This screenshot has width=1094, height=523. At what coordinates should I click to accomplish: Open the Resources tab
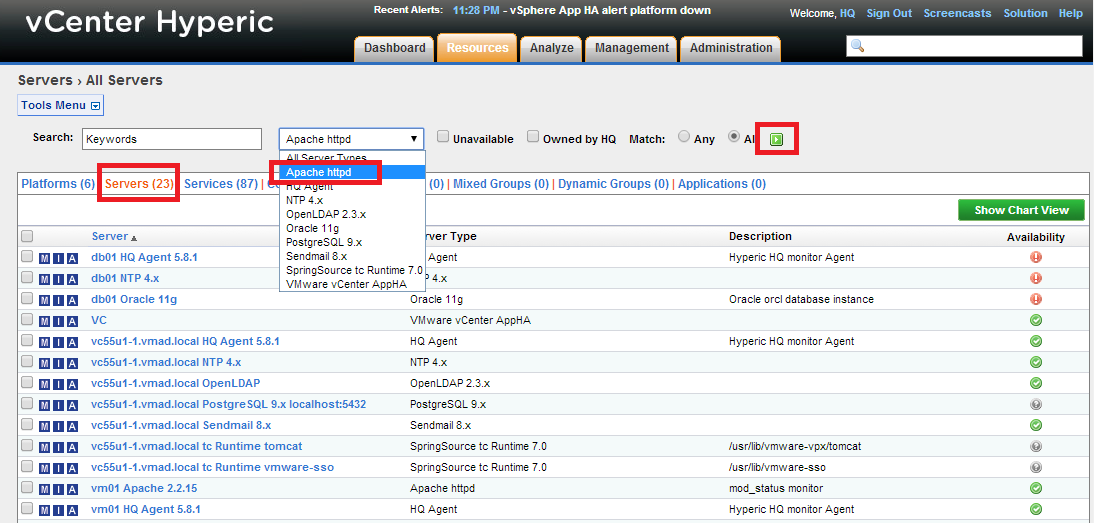(x=477, y=48)
